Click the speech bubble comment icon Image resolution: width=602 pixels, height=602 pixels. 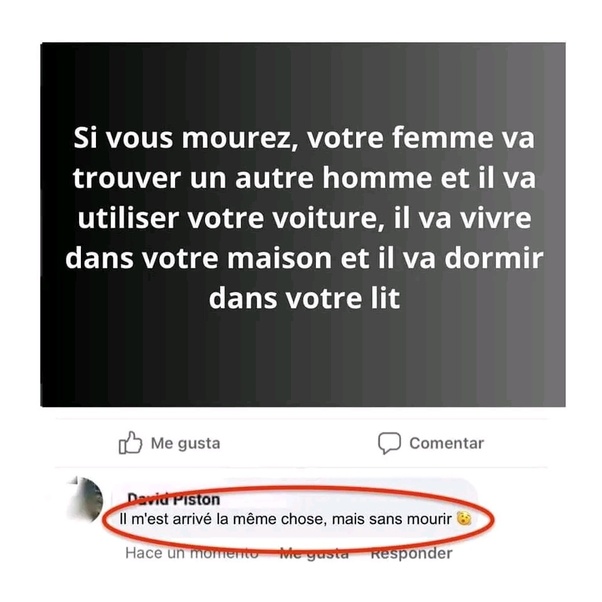389,443
